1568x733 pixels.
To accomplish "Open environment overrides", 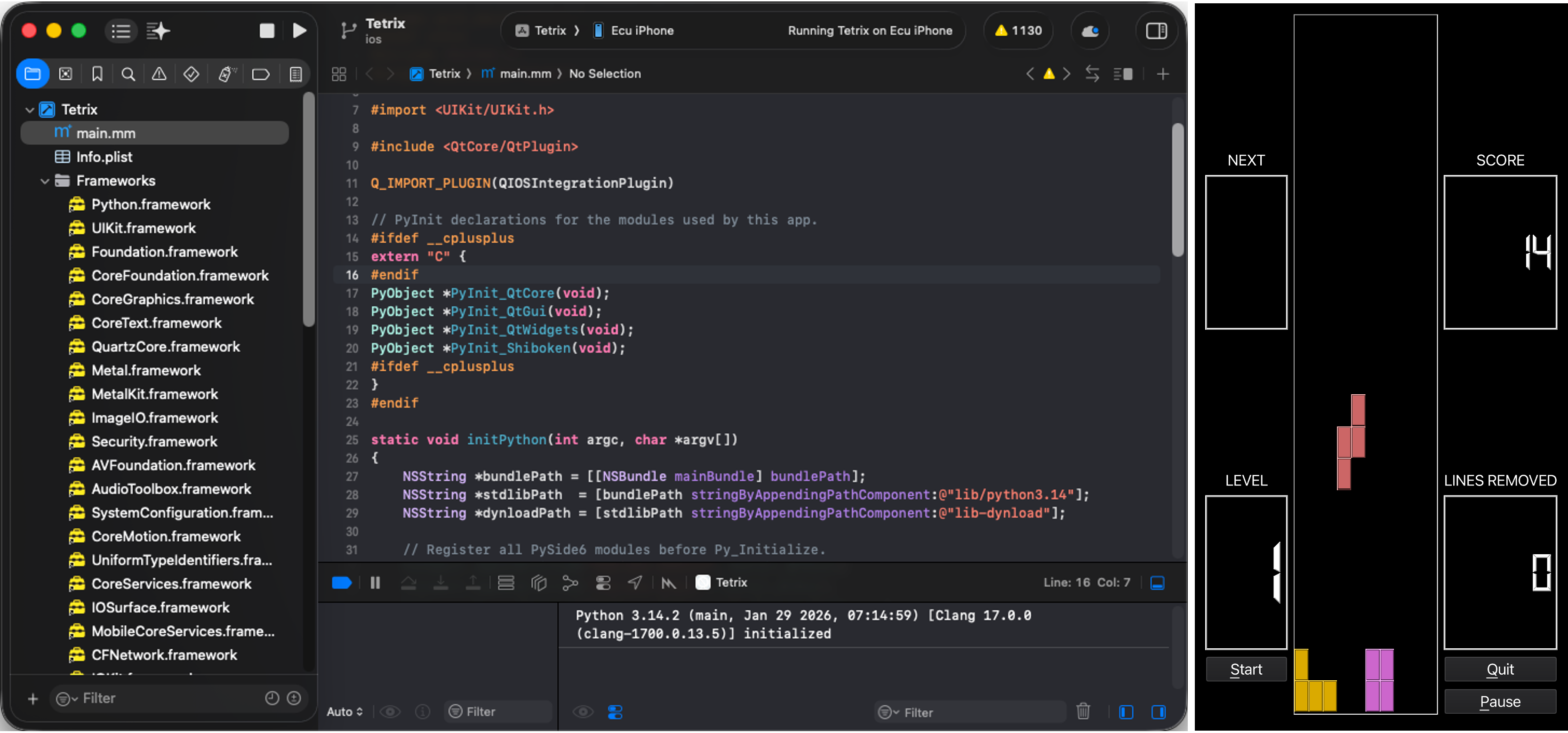I will click(603, 583).
